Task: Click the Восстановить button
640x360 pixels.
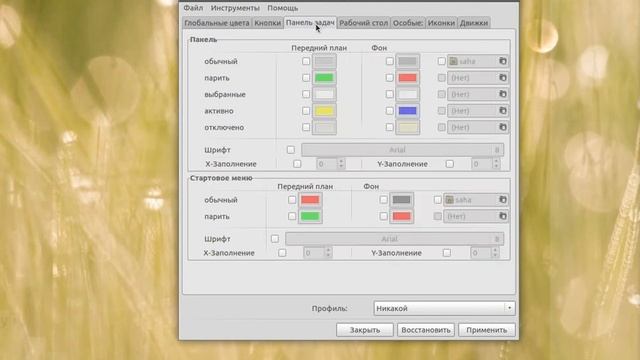Action: tap(426, 330)
